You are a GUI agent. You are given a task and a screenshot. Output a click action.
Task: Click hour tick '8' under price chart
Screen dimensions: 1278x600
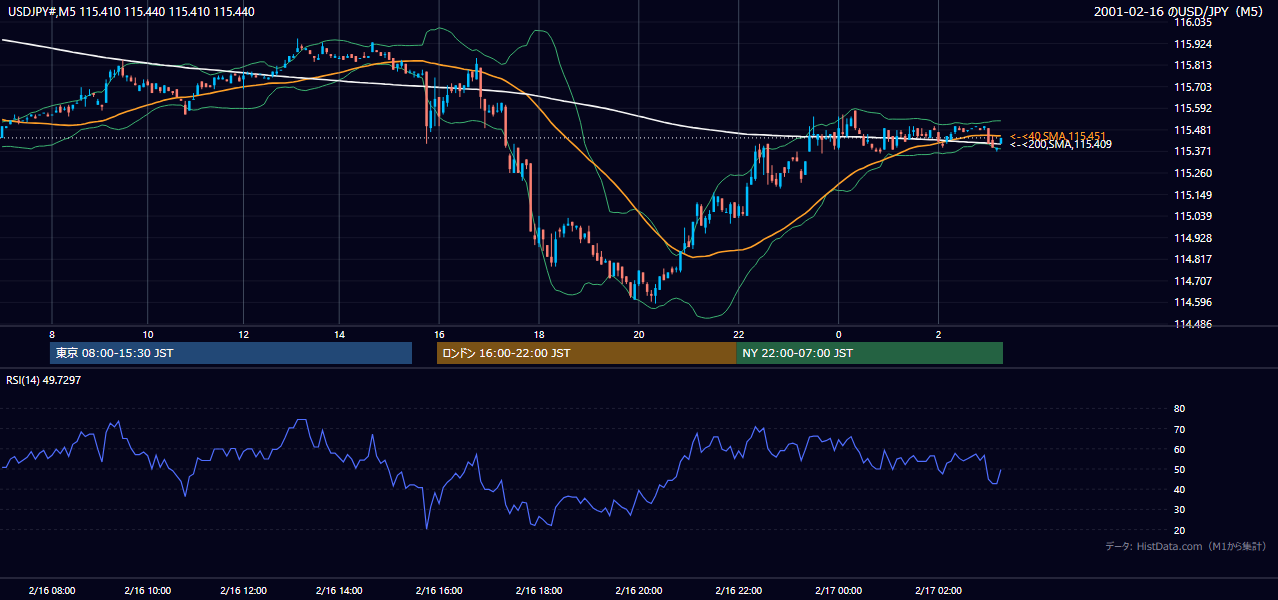click(52, 334)
